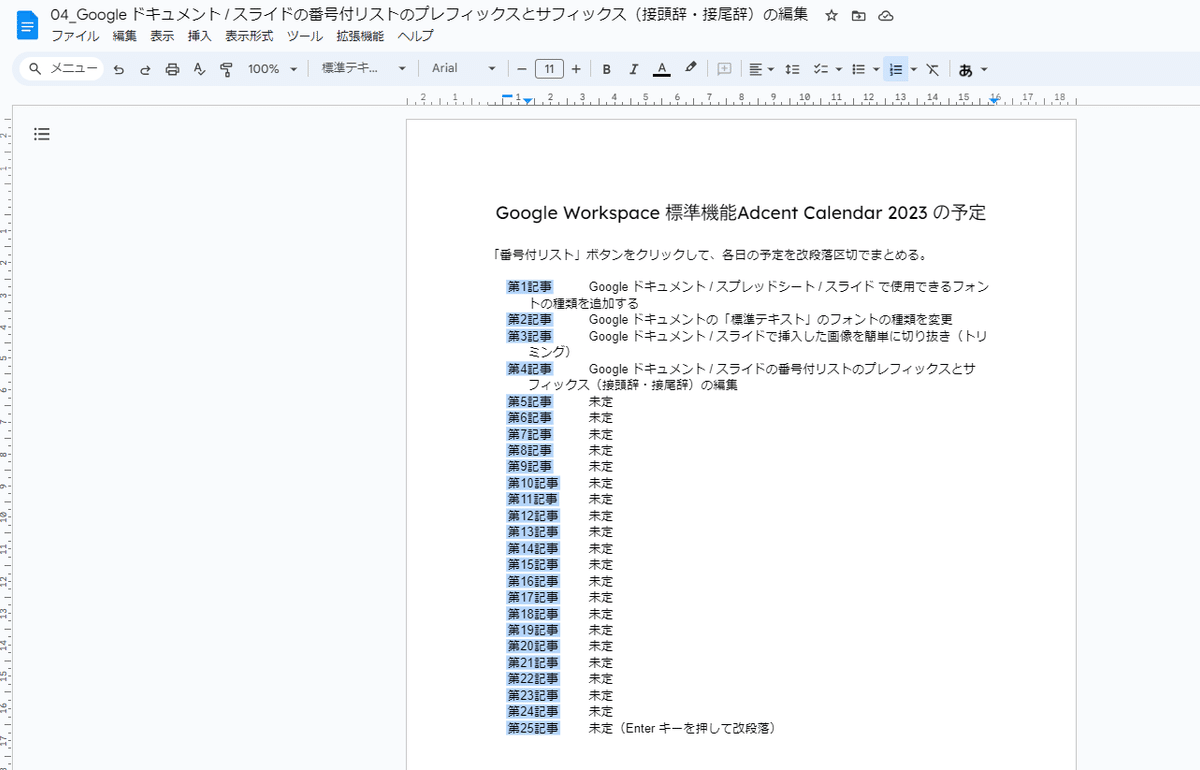Open checklist options arrow
The image size is (1200, 770).
838,69
